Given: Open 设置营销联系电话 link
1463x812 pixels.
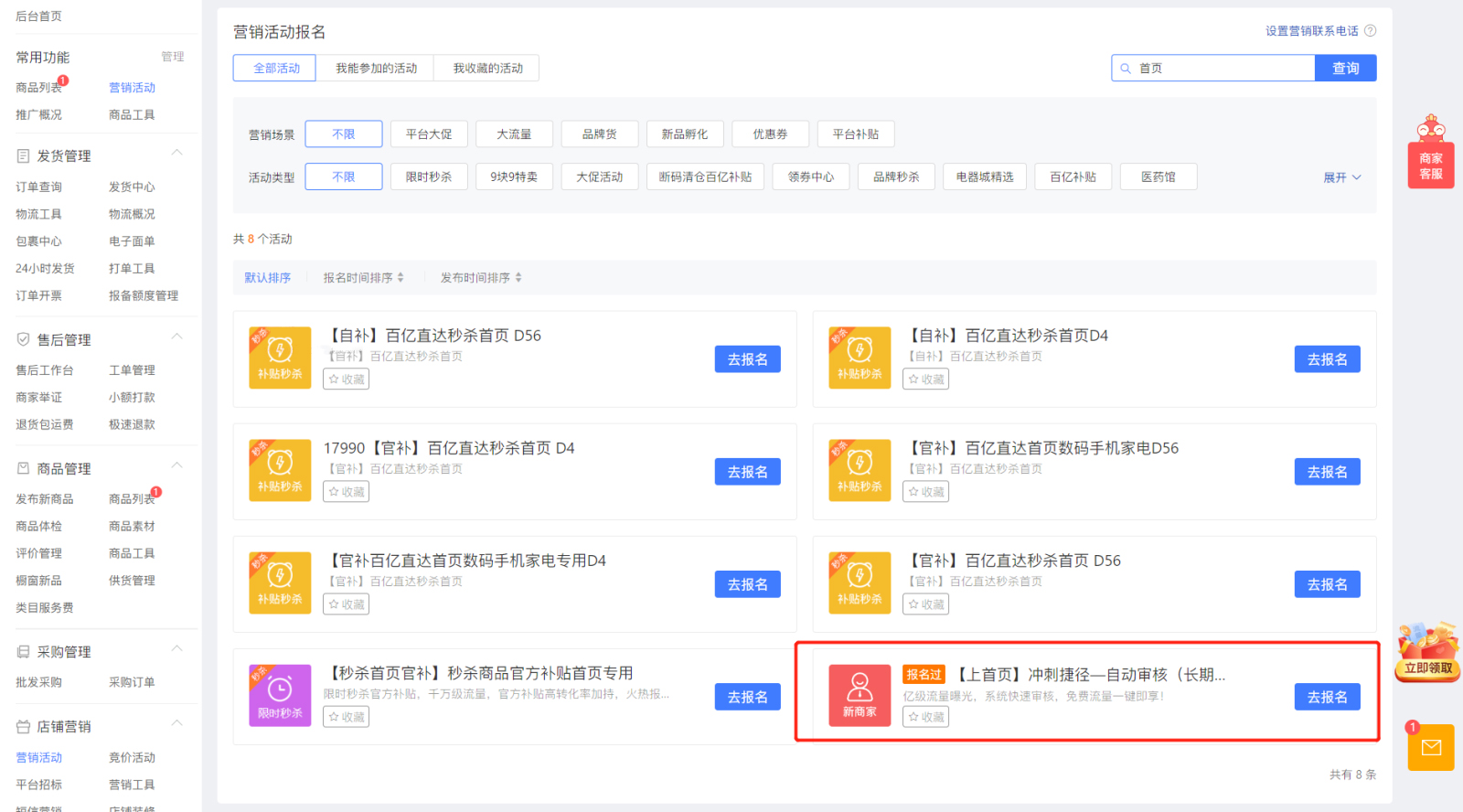Looking at the screenshot, I should 1311,31.
